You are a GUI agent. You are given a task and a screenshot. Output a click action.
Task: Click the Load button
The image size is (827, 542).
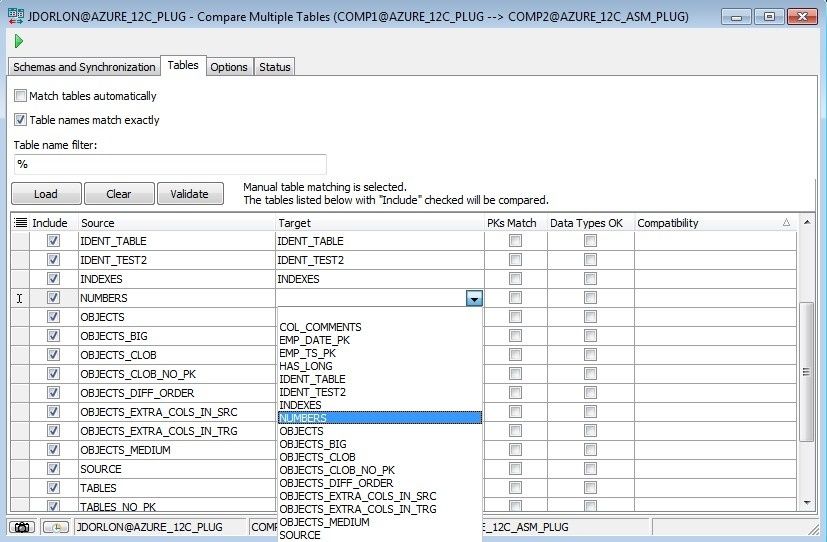click(x=46, y=194)
